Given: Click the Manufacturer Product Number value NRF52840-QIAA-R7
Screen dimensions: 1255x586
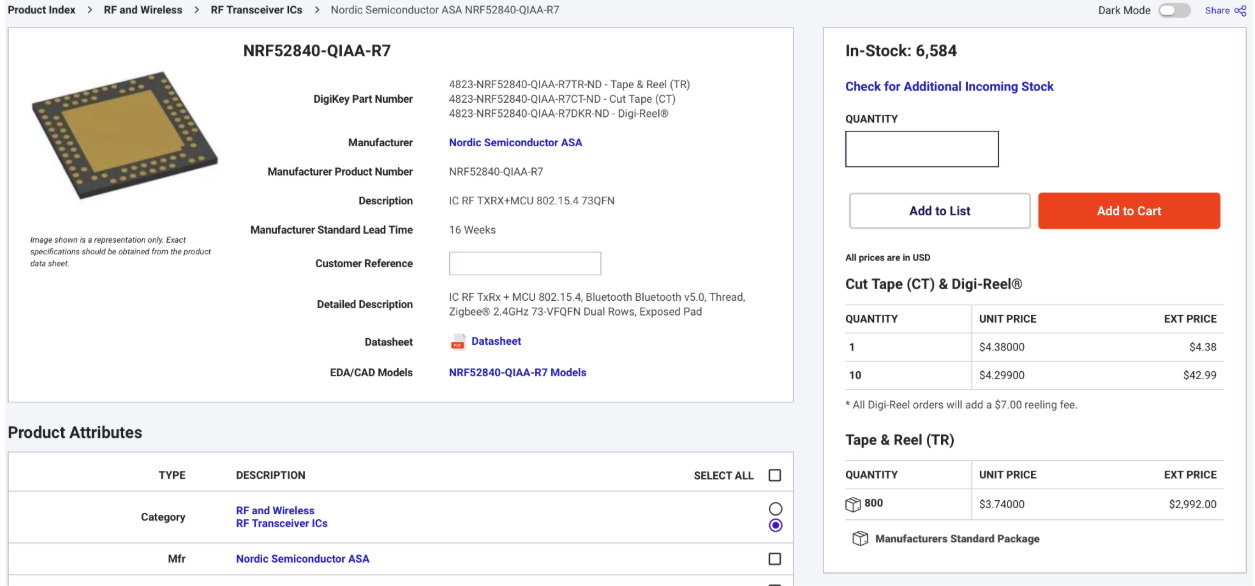Looking at the screenshot, I should [496, 172].
